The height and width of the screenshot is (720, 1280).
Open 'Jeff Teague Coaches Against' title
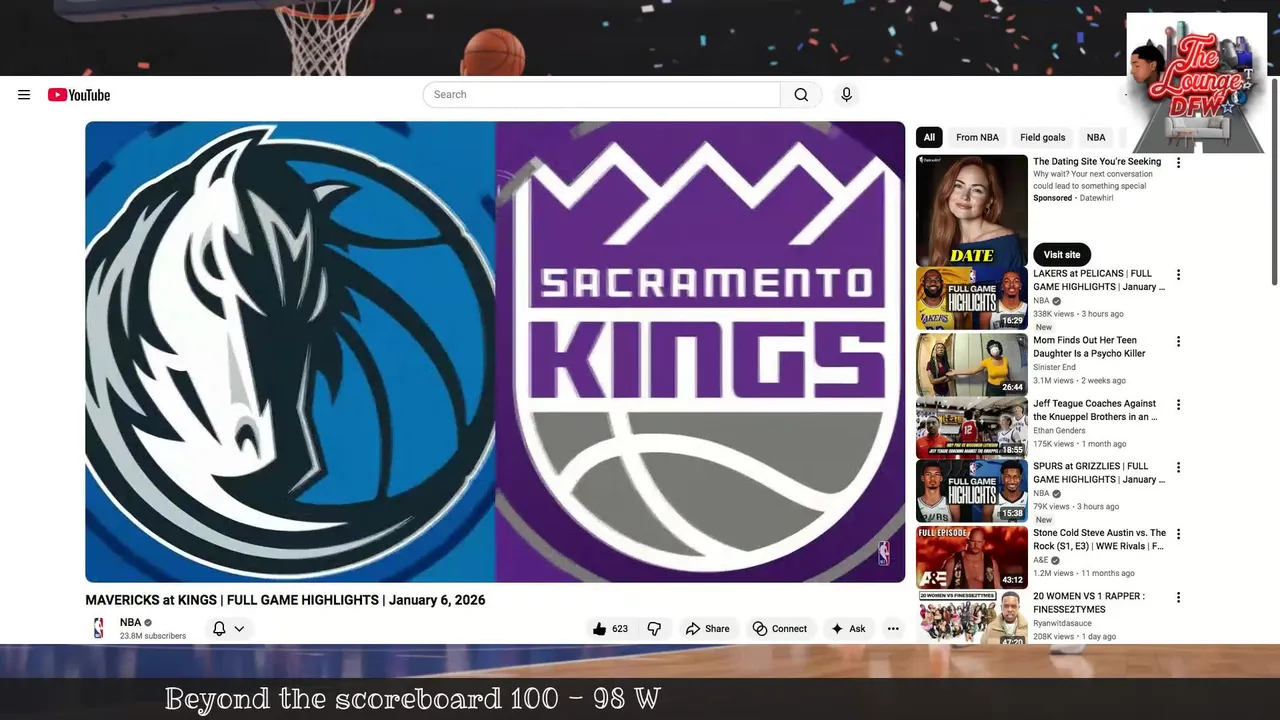pyautogui.click(x=1095, y=410)
